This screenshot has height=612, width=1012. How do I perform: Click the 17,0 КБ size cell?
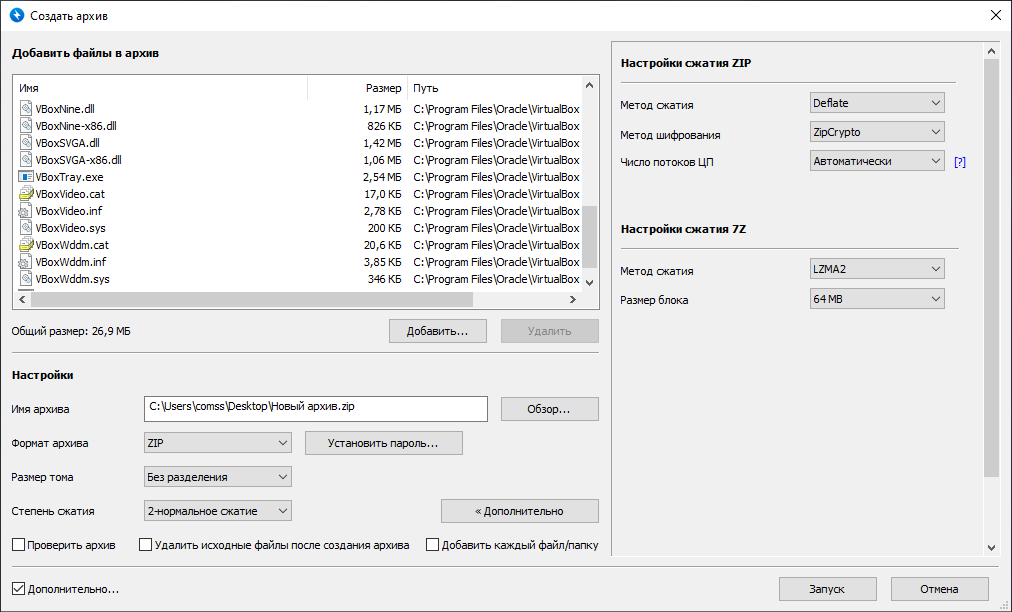coord(383,194)
